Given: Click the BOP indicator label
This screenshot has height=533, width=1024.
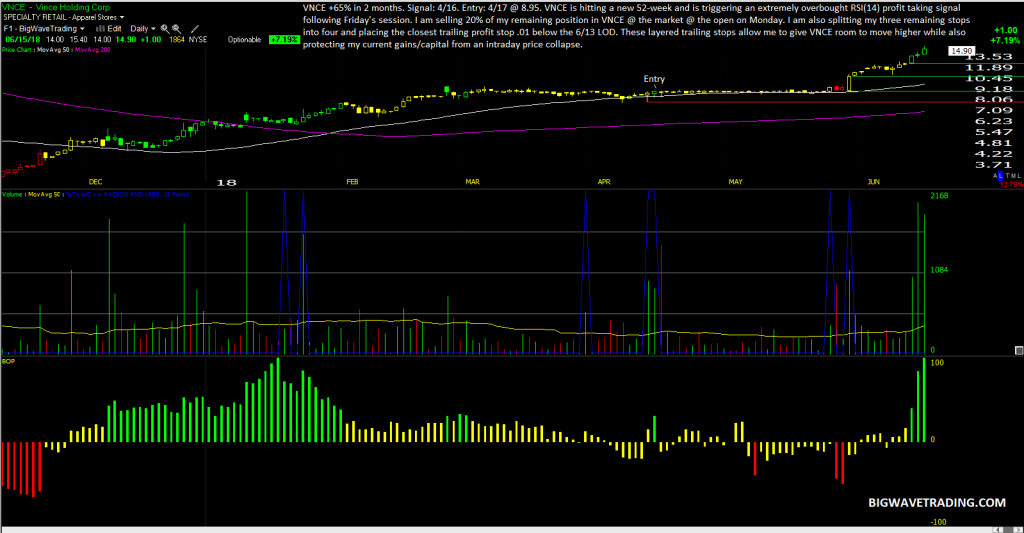Looking at the screenshot, I should pos(8,361).
